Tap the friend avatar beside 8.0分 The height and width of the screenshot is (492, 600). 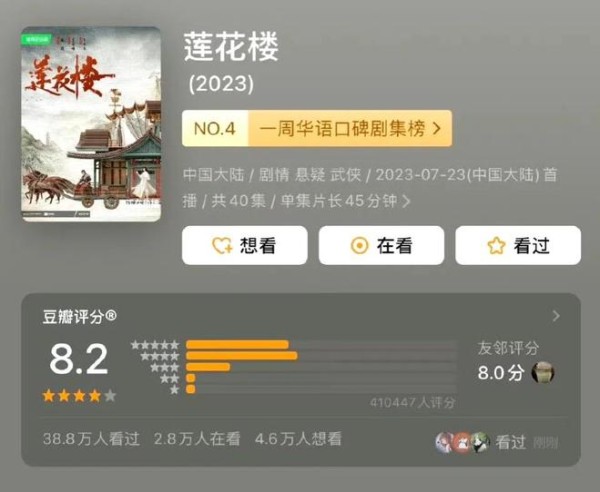(x=543, y=372)
